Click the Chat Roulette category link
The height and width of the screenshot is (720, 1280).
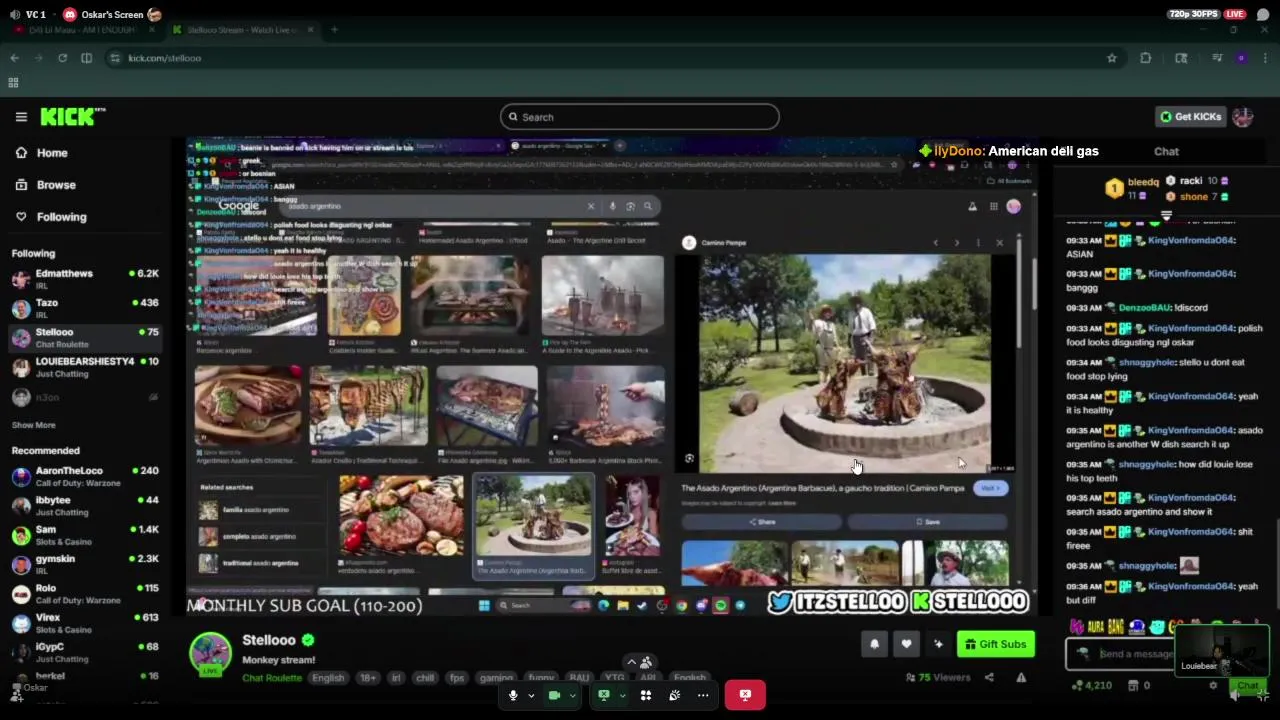click(x=271, y=678)
